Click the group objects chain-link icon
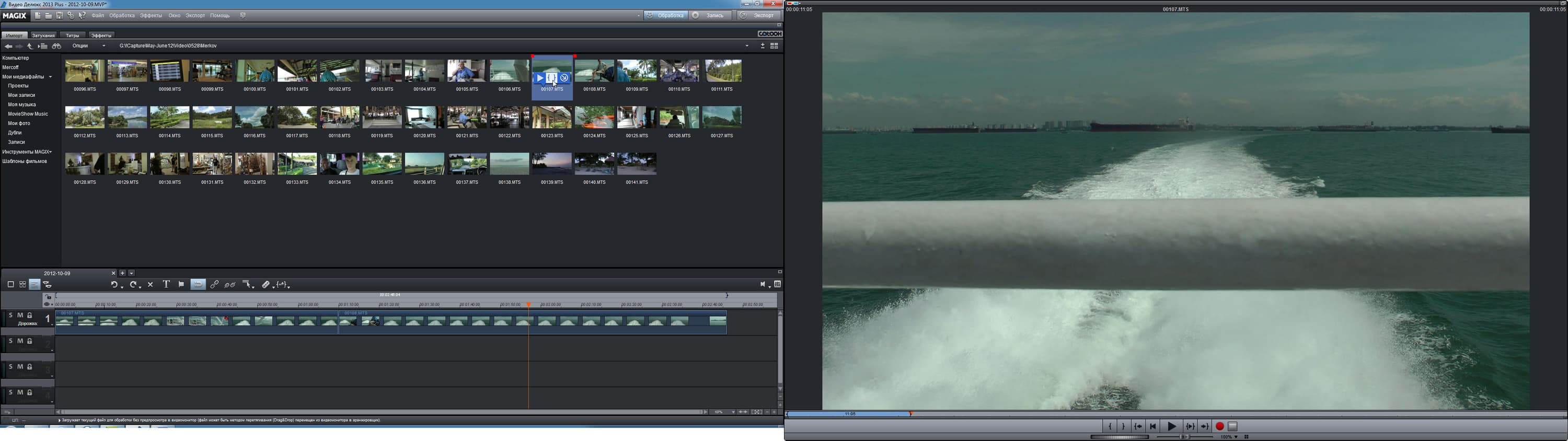 [x=214, y=285]
